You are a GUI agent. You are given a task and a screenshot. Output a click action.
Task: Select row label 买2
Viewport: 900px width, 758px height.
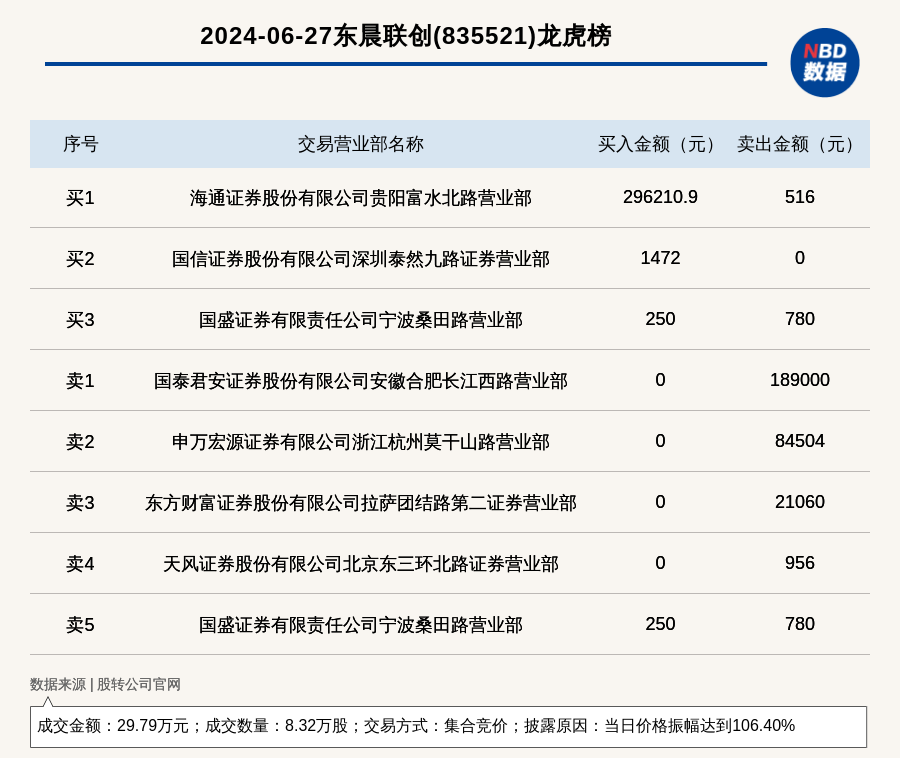[80, 259]
